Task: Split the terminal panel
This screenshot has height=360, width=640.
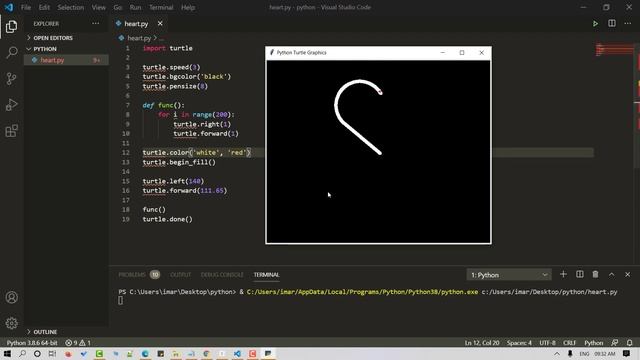Action: click(x=580, y=274)
